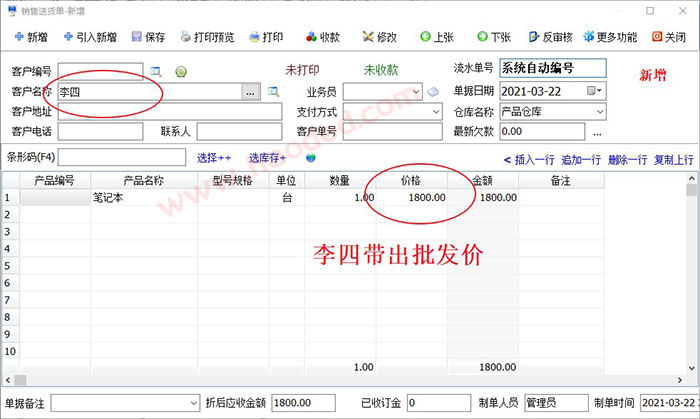
Task: Select the price cell 1800.00 in row 1
Action: [x=411, y=198]
